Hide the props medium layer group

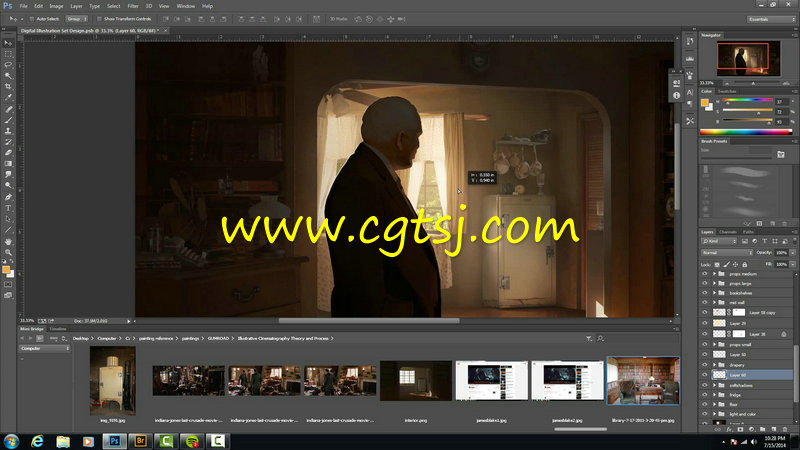click(x=705, y=274)
